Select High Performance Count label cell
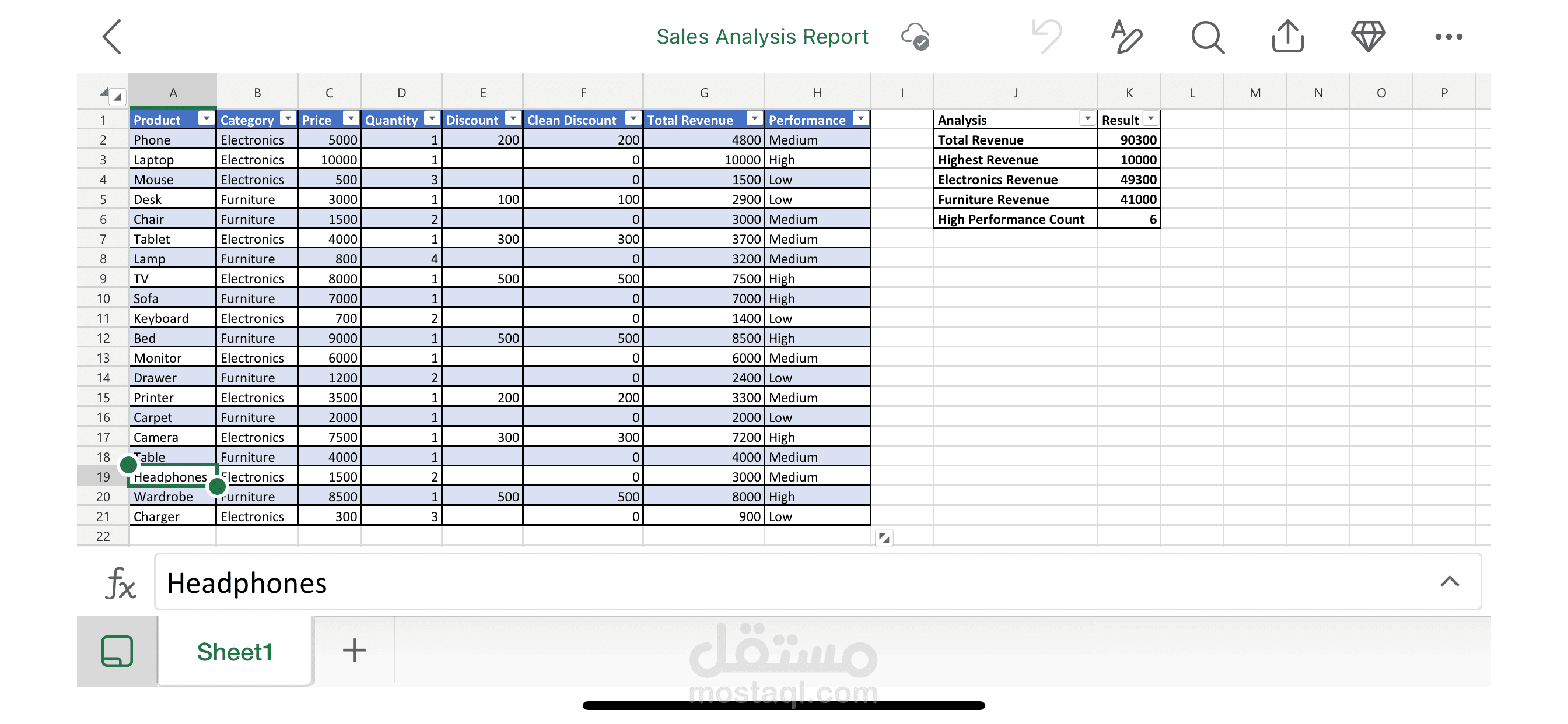 tap(1016, 219)
